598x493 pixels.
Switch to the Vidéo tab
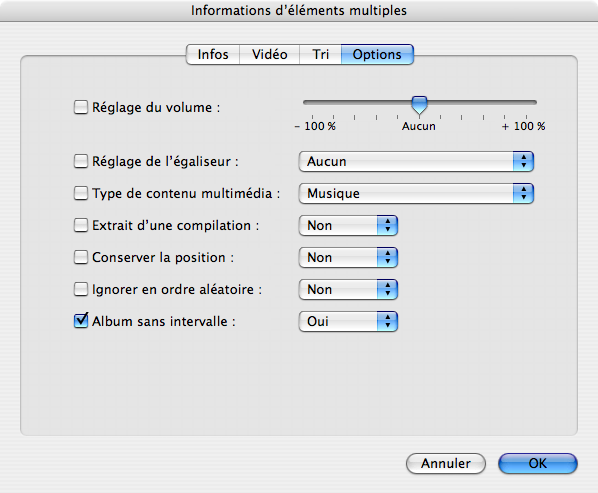[x=269, y=55]
